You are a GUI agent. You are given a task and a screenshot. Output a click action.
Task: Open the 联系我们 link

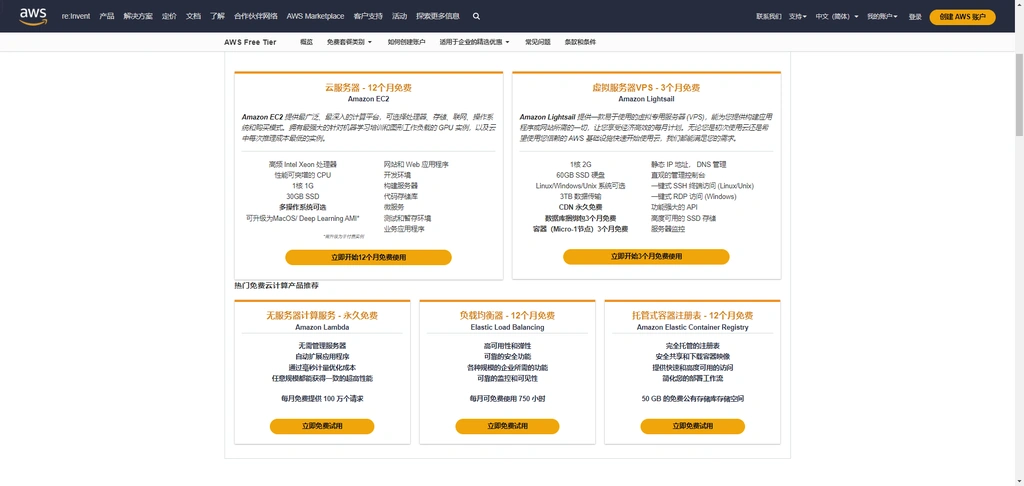pos(769,16)
